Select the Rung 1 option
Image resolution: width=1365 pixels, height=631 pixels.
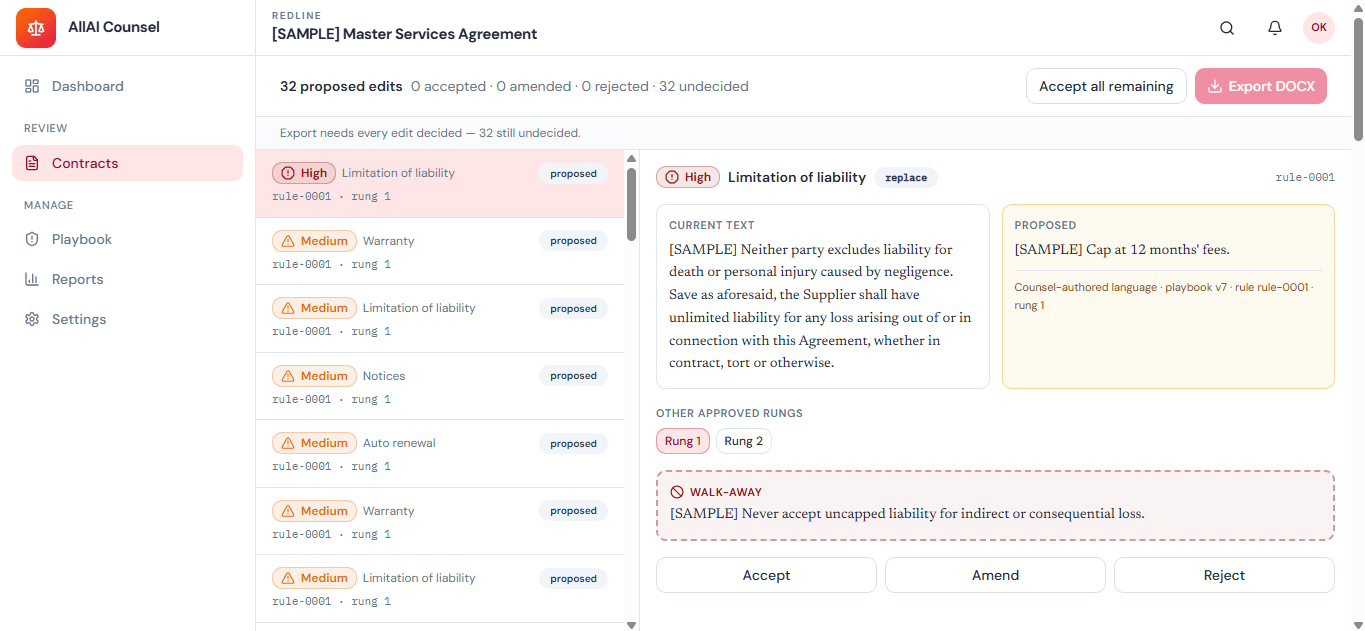[683, 441]
